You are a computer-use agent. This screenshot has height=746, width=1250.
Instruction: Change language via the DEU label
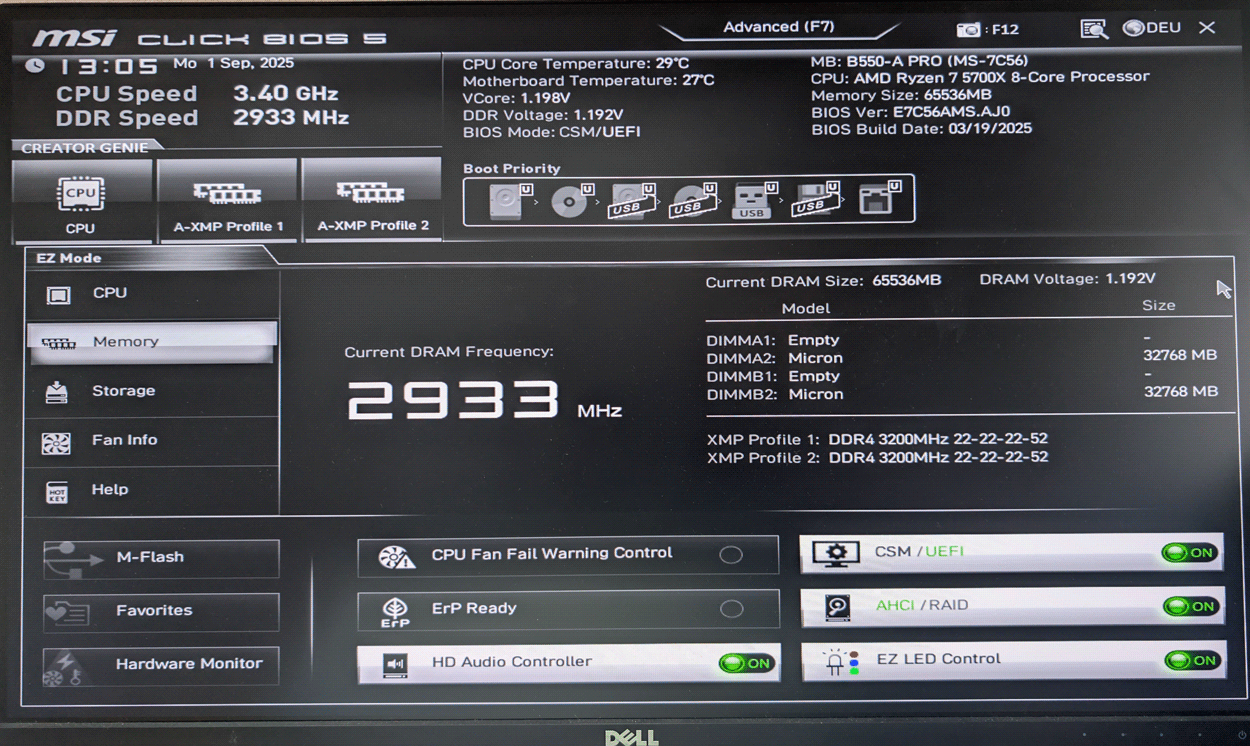tap(1163, 28)
